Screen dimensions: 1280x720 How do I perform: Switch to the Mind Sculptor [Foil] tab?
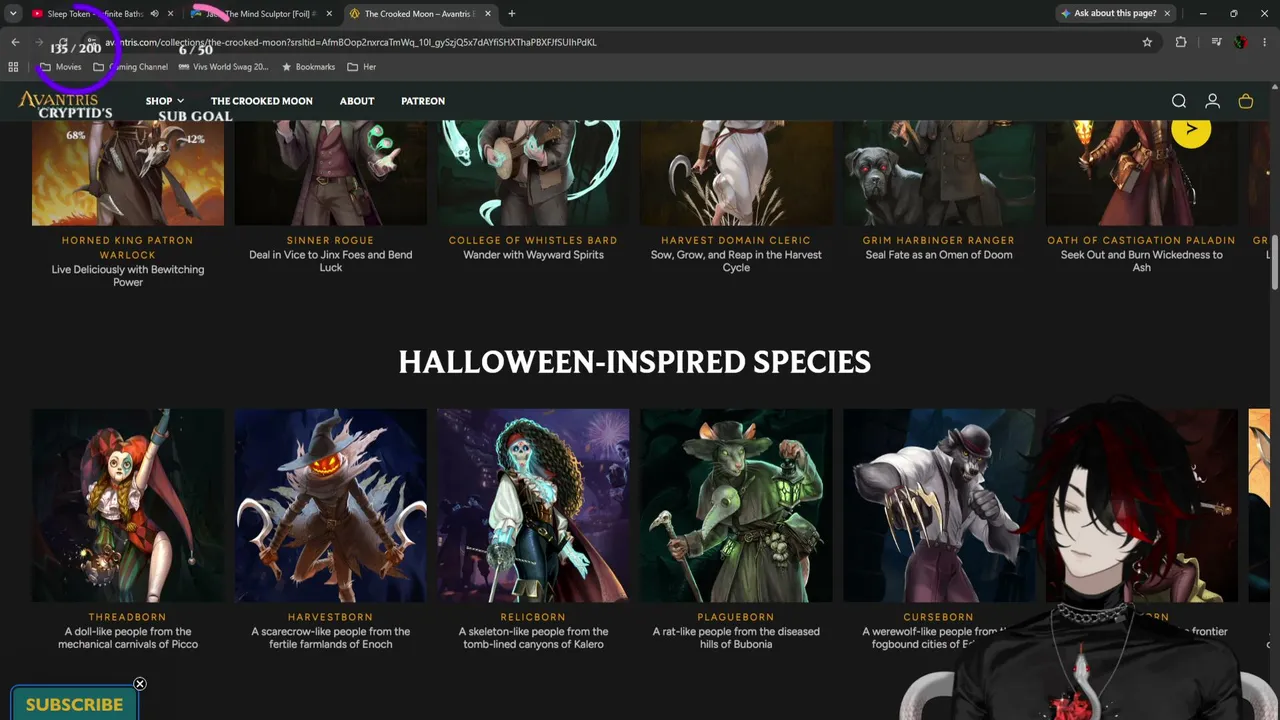[x=260, y=14]
